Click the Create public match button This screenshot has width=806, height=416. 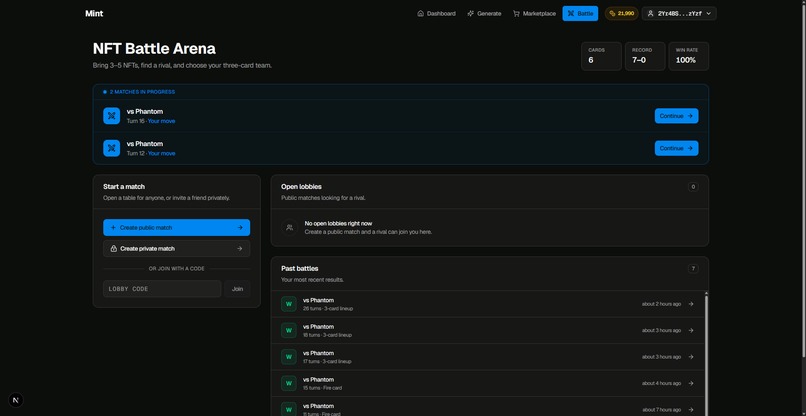(x=177, y=227)
